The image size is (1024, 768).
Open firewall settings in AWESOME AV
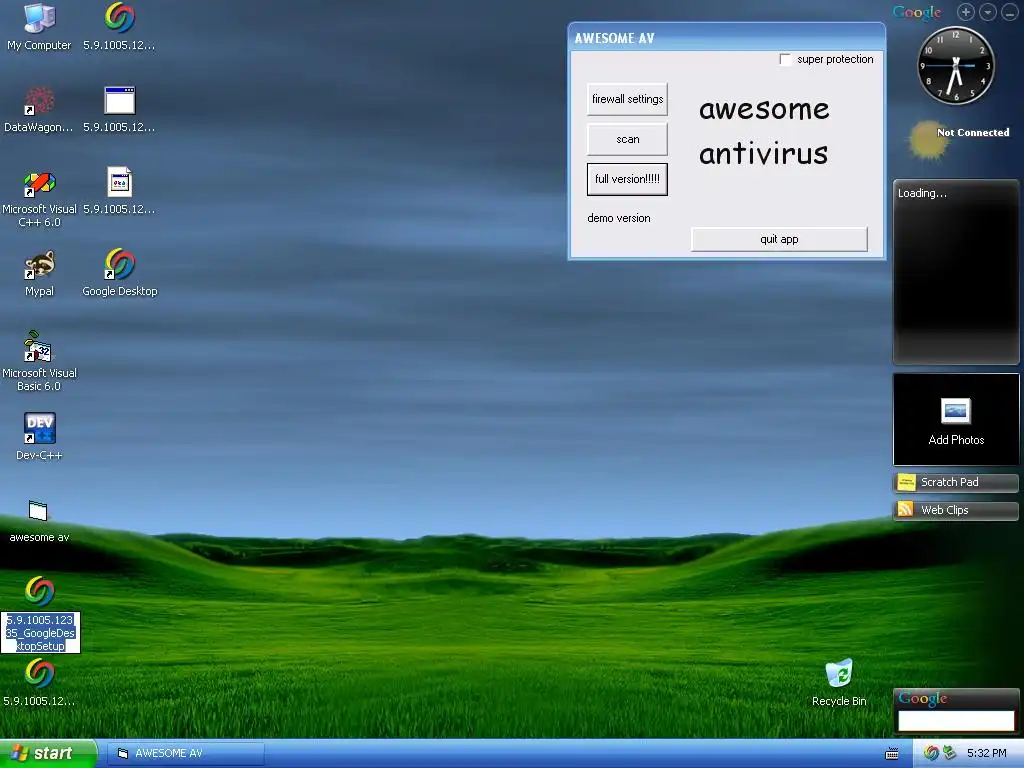[x=627, y=99]
